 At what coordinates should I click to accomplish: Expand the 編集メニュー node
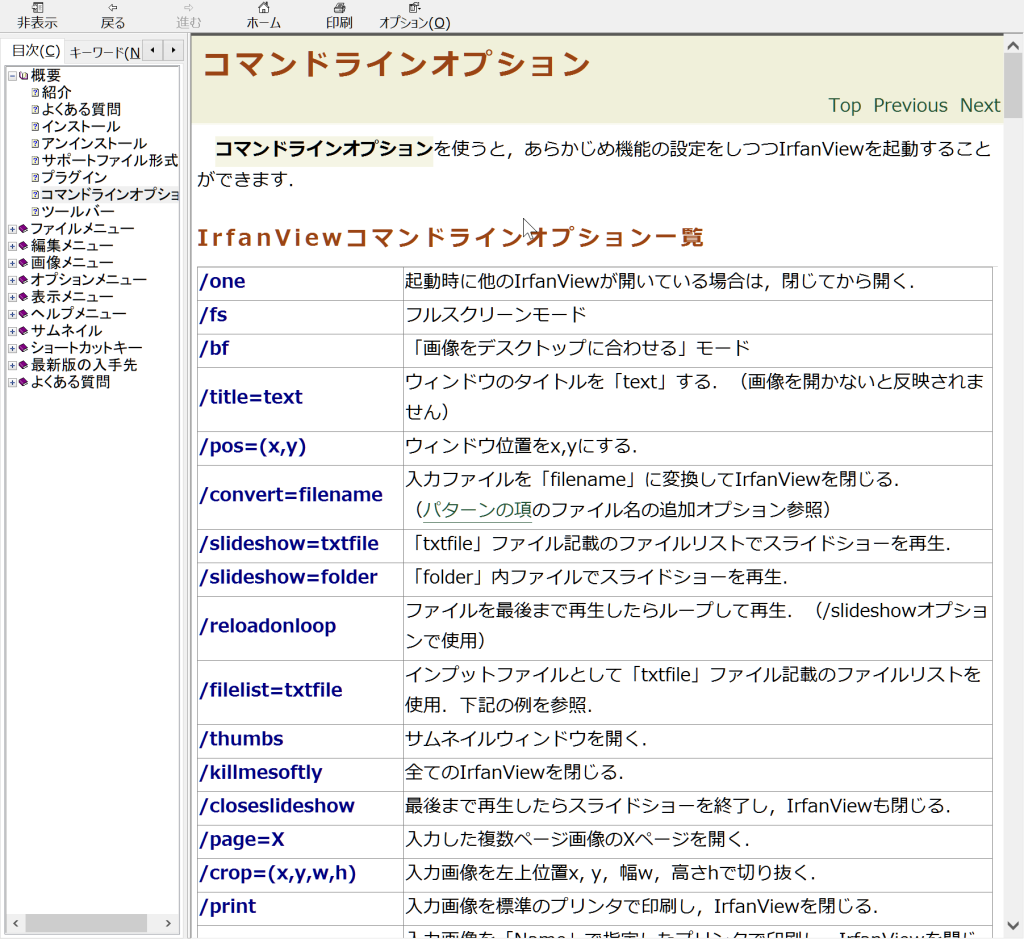coord(12,246)
